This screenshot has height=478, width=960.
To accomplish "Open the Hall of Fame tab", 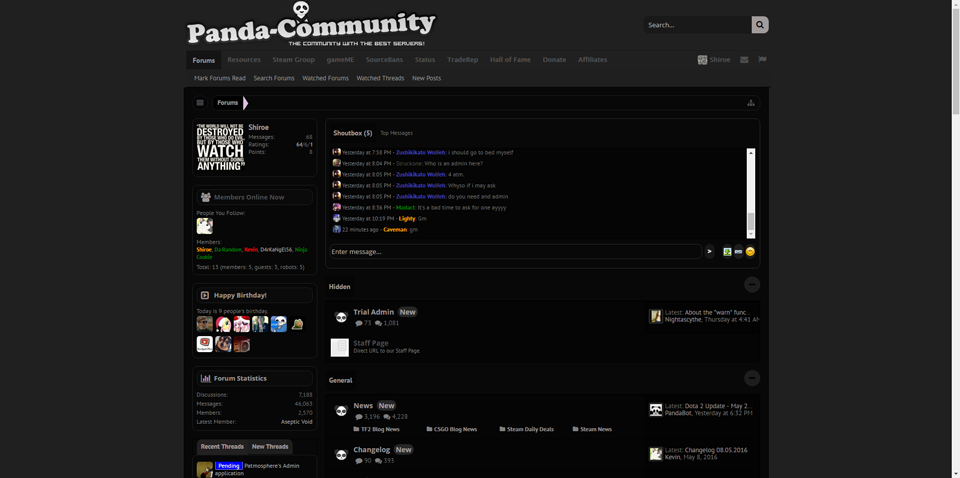I will [510, 60].
